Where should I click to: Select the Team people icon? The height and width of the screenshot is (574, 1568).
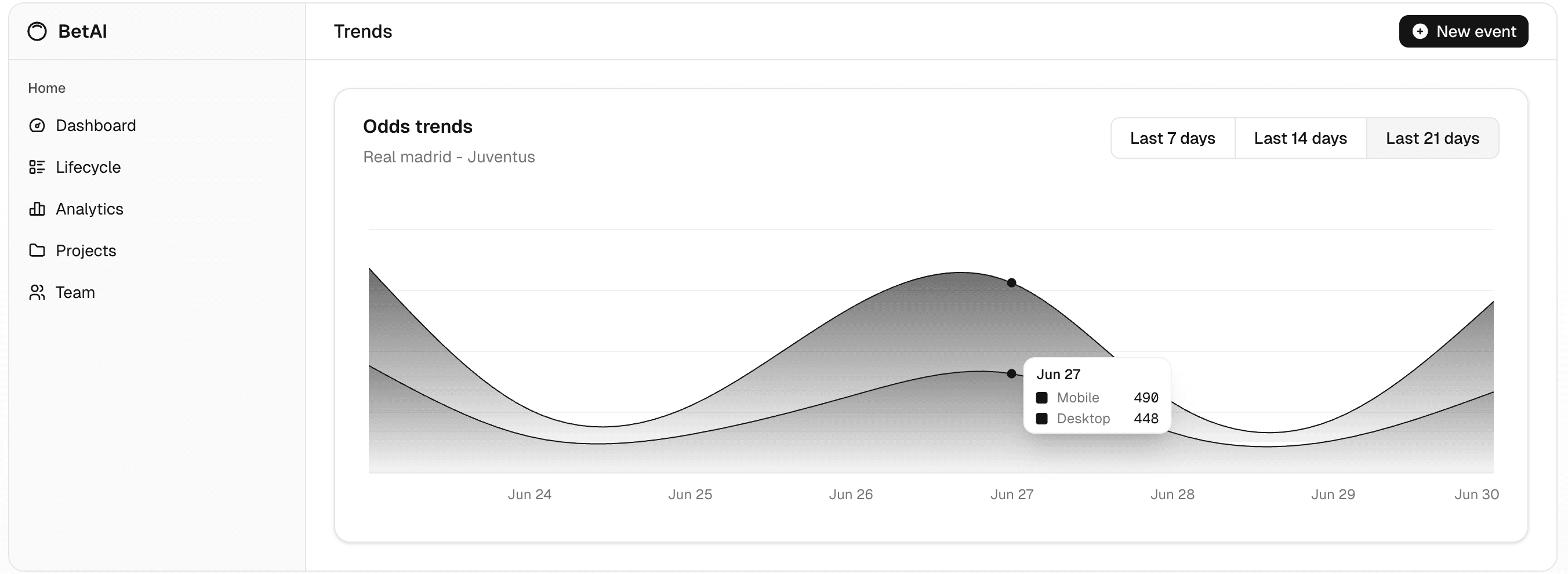(x=37, y=292)
